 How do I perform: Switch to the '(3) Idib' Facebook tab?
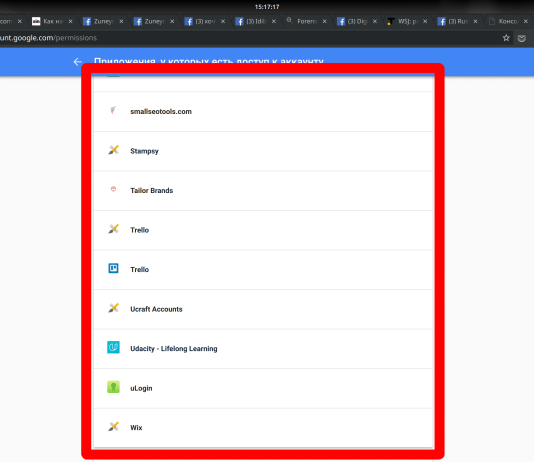point(255,21)
